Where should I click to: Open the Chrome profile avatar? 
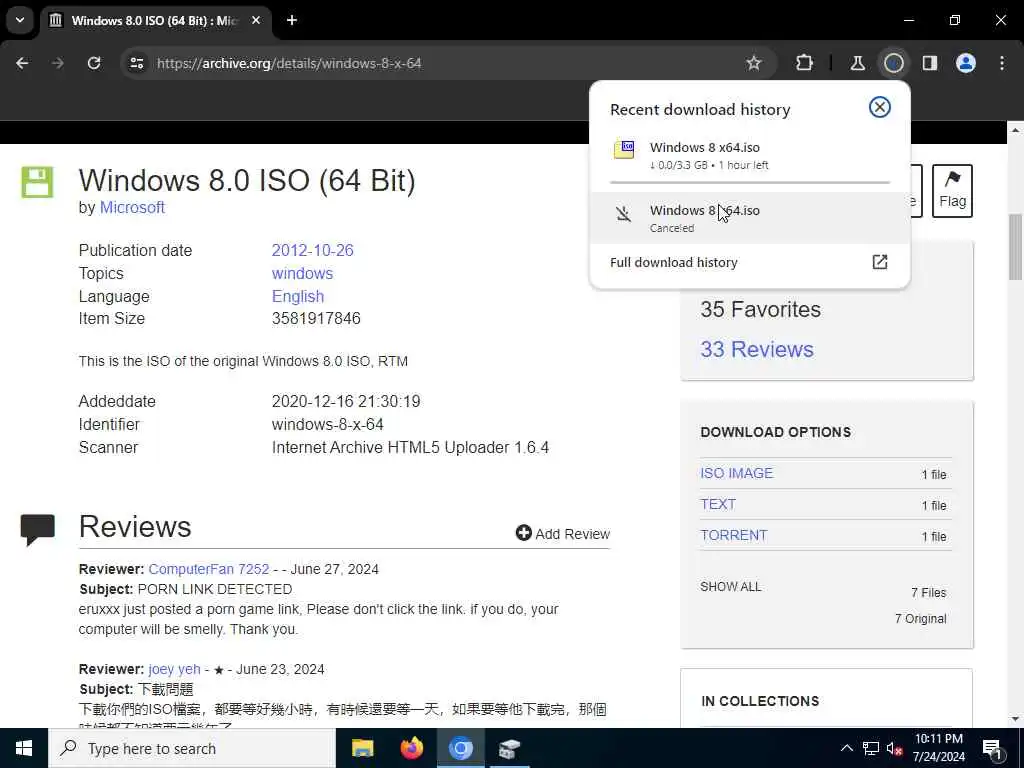[966, 63]
